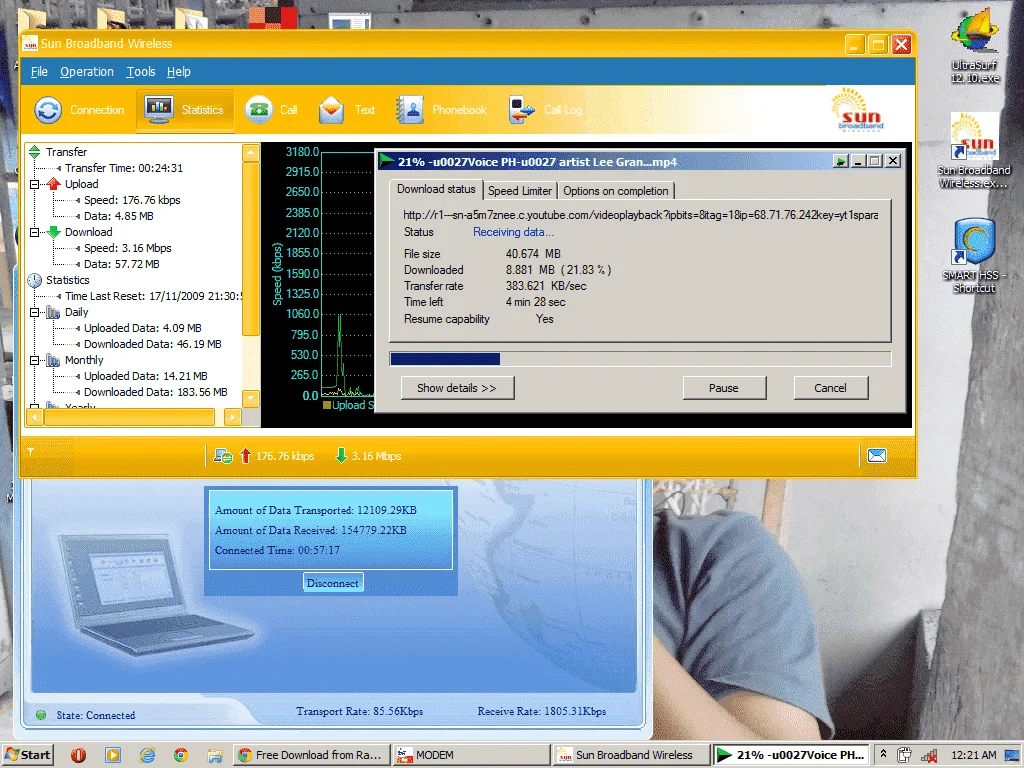Image resolution: width=1024 pixels, height=768 pixels.
Task: Click the network signal tray icon
Action: 929,756
